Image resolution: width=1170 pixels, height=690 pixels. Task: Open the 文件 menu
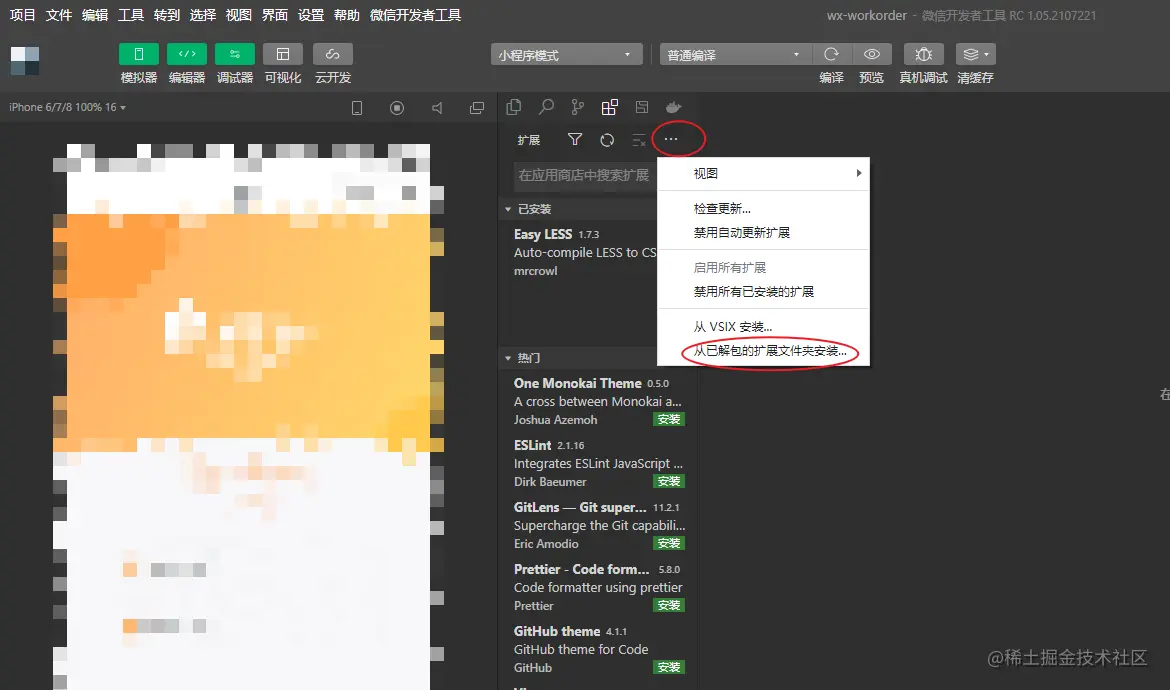[58, 15]
